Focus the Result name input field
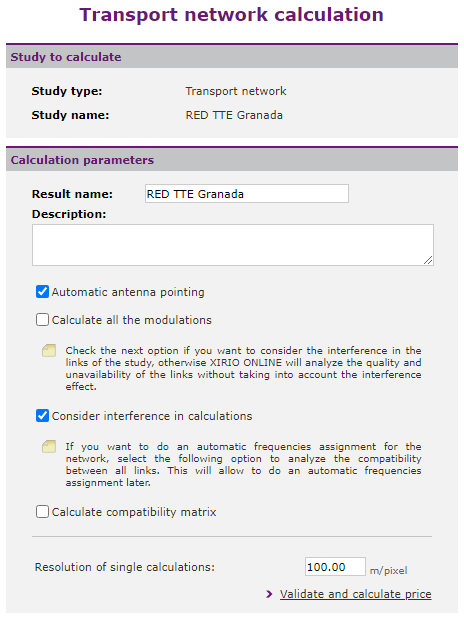464x619 pixels. click(x=247, y=194)
